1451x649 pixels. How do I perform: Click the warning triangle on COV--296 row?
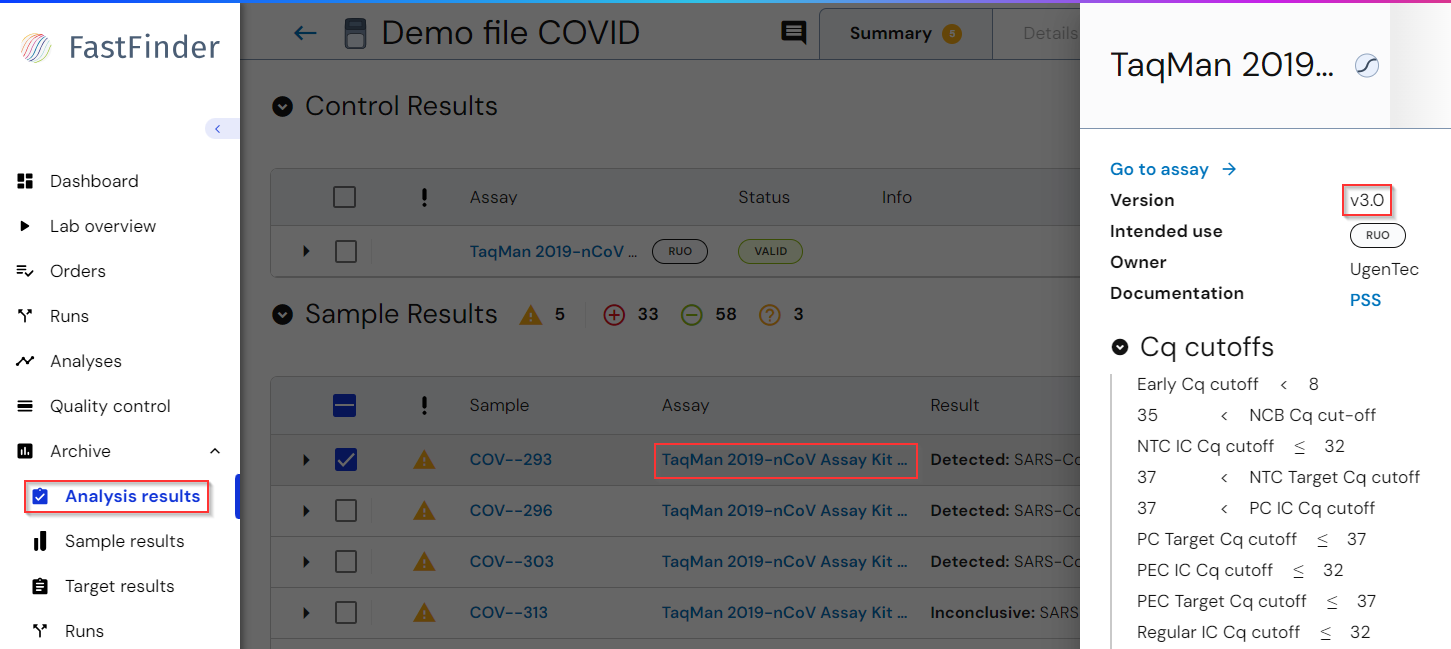425,511
